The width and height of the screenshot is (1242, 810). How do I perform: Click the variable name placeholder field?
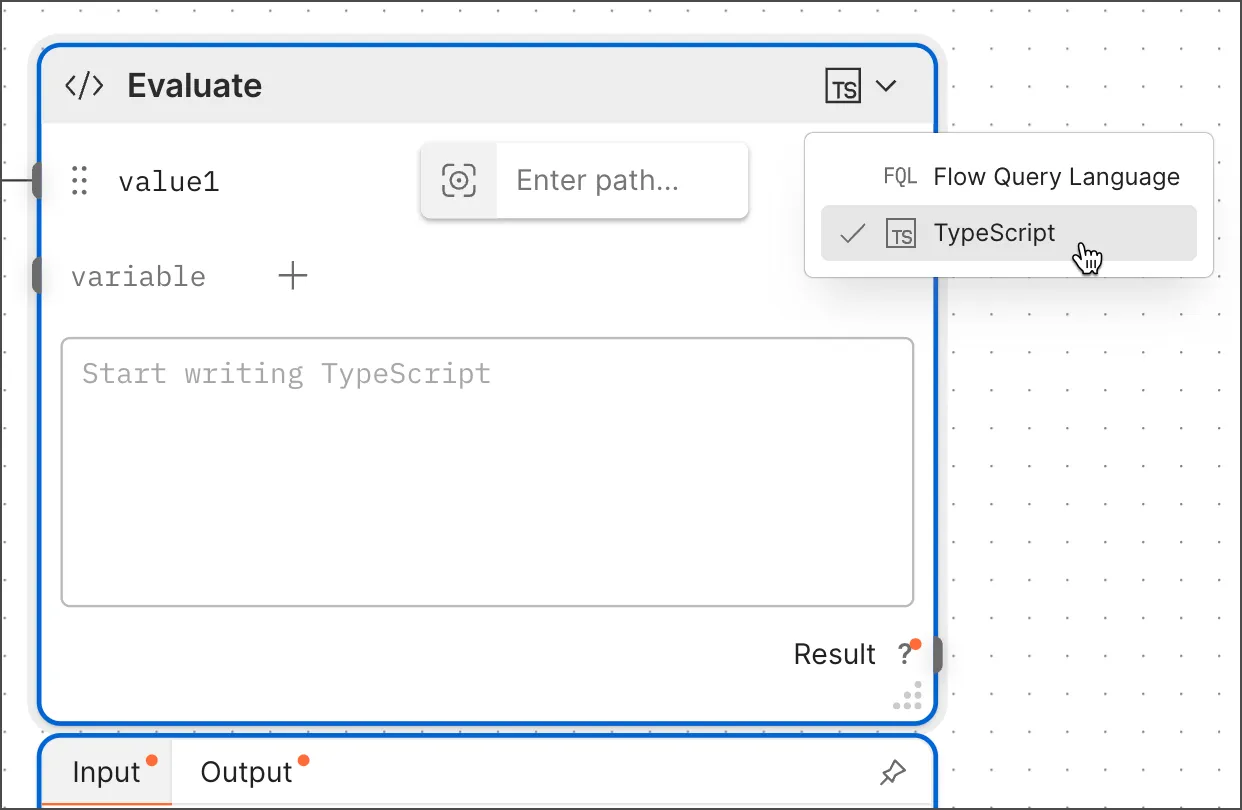coord(138,277)
